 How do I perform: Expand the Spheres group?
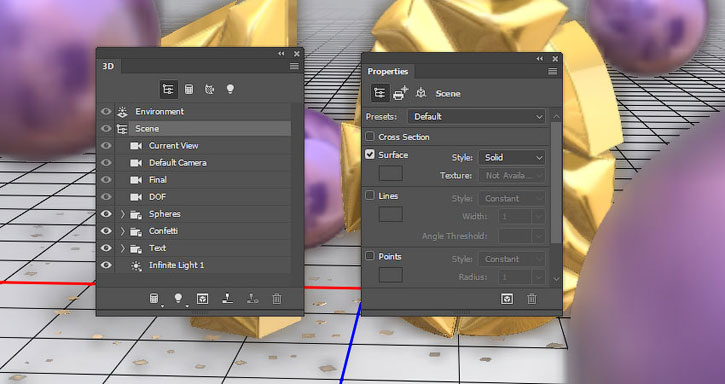pos(123,214)
